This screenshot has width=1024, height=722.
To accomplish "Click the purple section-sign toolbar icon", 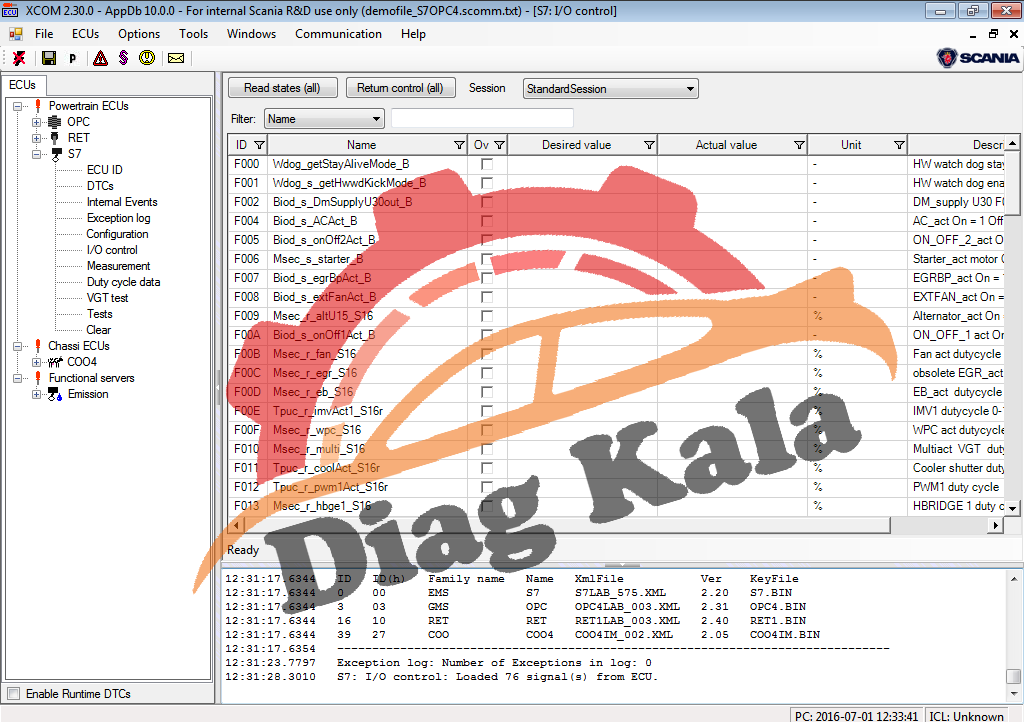I will click(123, 58).
